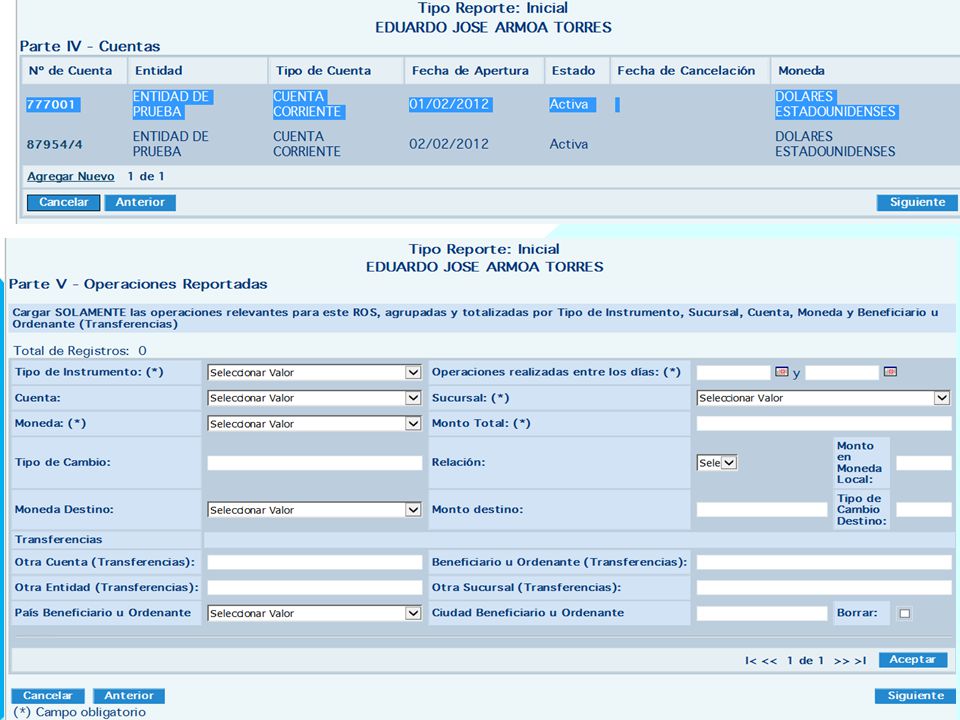Viewport: 960px width, 720px height.
Task: Expand the Cuenta dropdown list
Action: point(315,398)
